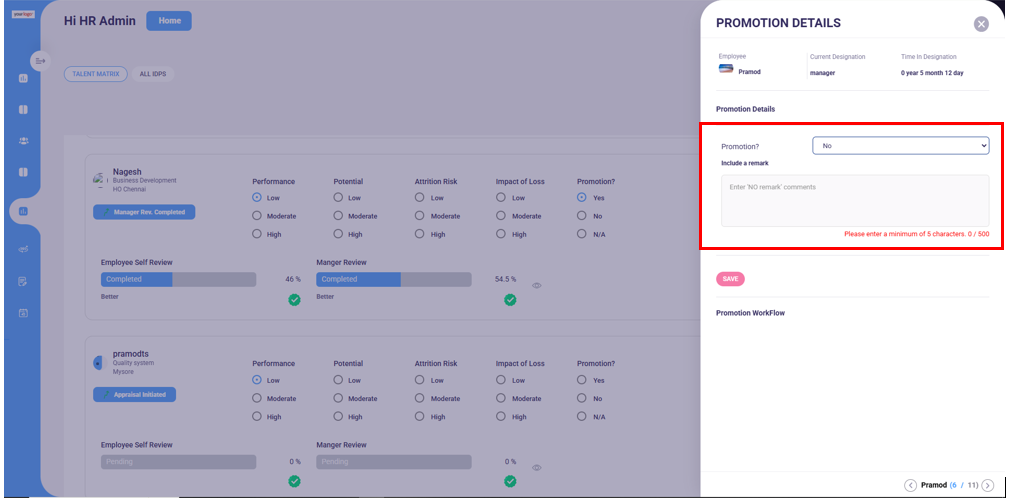1010x498 pixels.
Task: Click Nagesh's Manager Rev. Completed status button
Action: [x=144, y=212]
